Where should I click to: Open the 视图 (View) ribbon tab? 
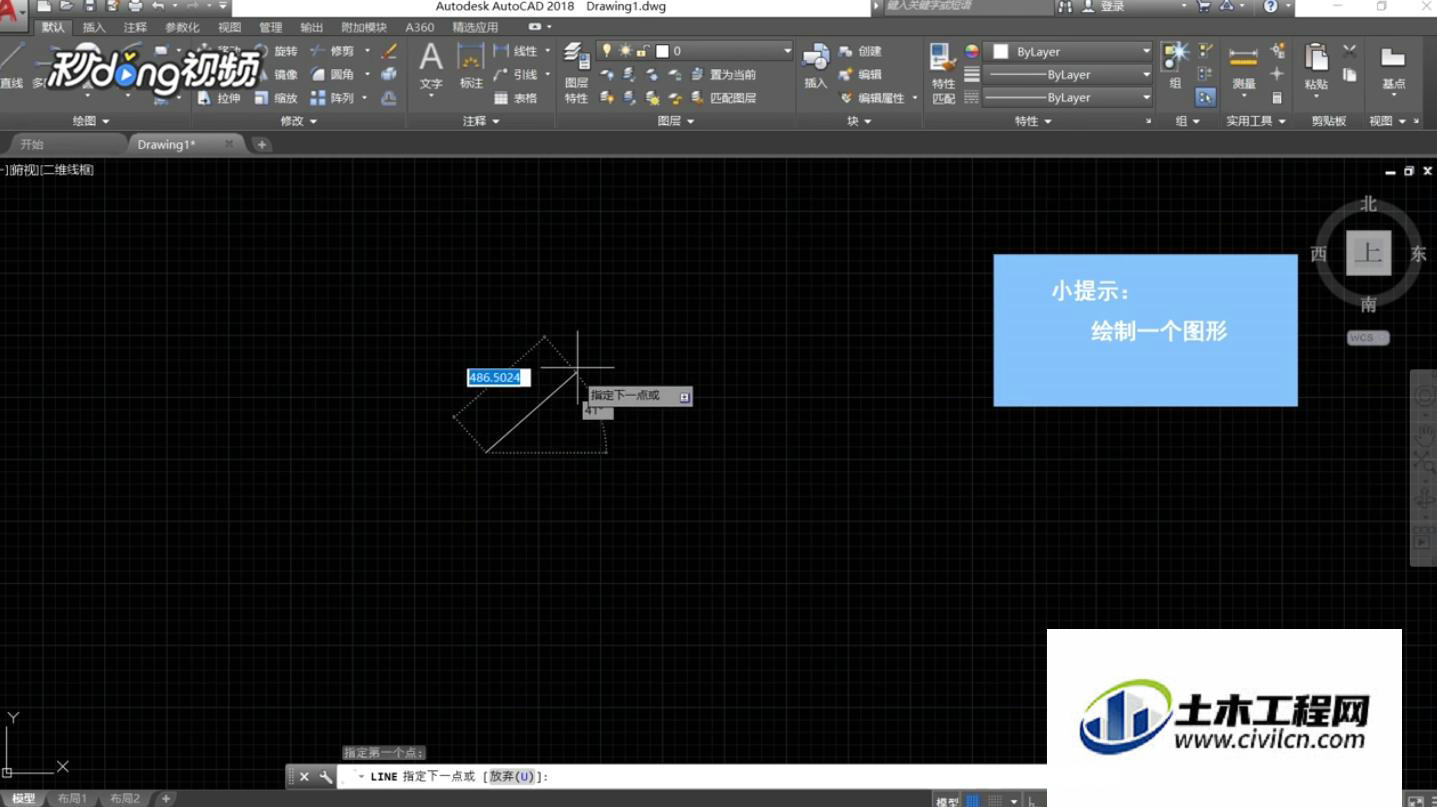click(x=229, y=28)
